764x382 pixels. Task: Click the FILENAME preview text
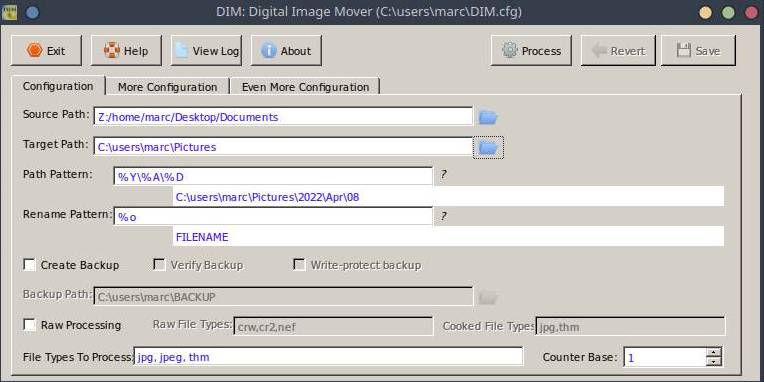tap(202, 237)
